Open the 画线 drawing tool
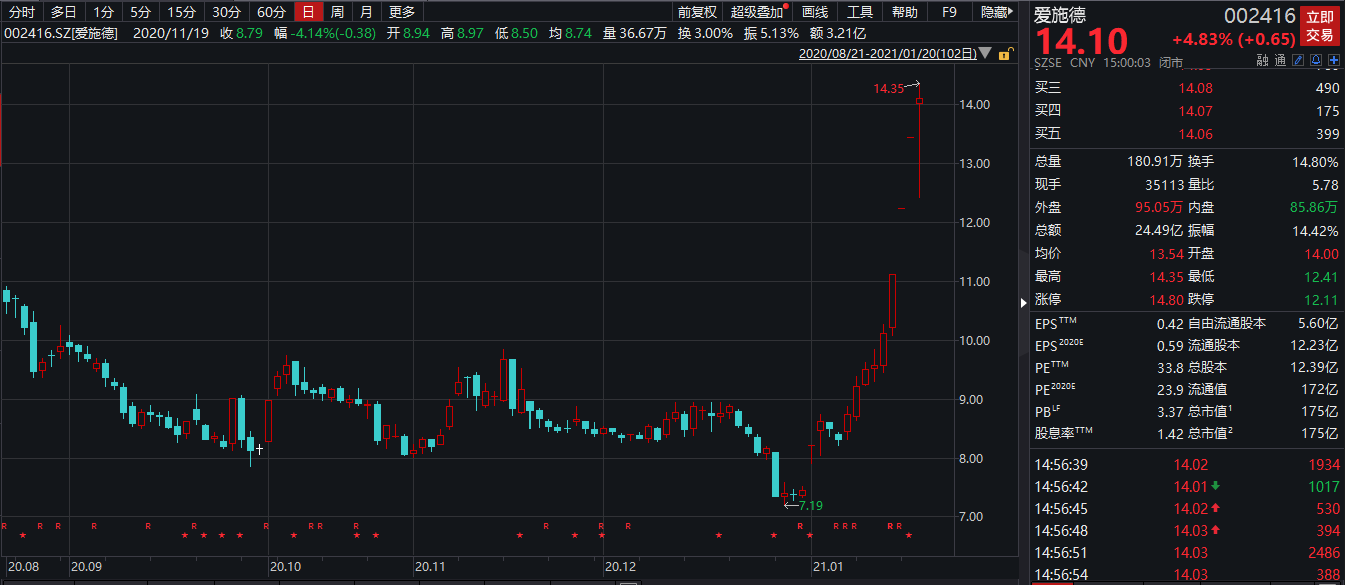The image size is (1345, 585). 815,12
